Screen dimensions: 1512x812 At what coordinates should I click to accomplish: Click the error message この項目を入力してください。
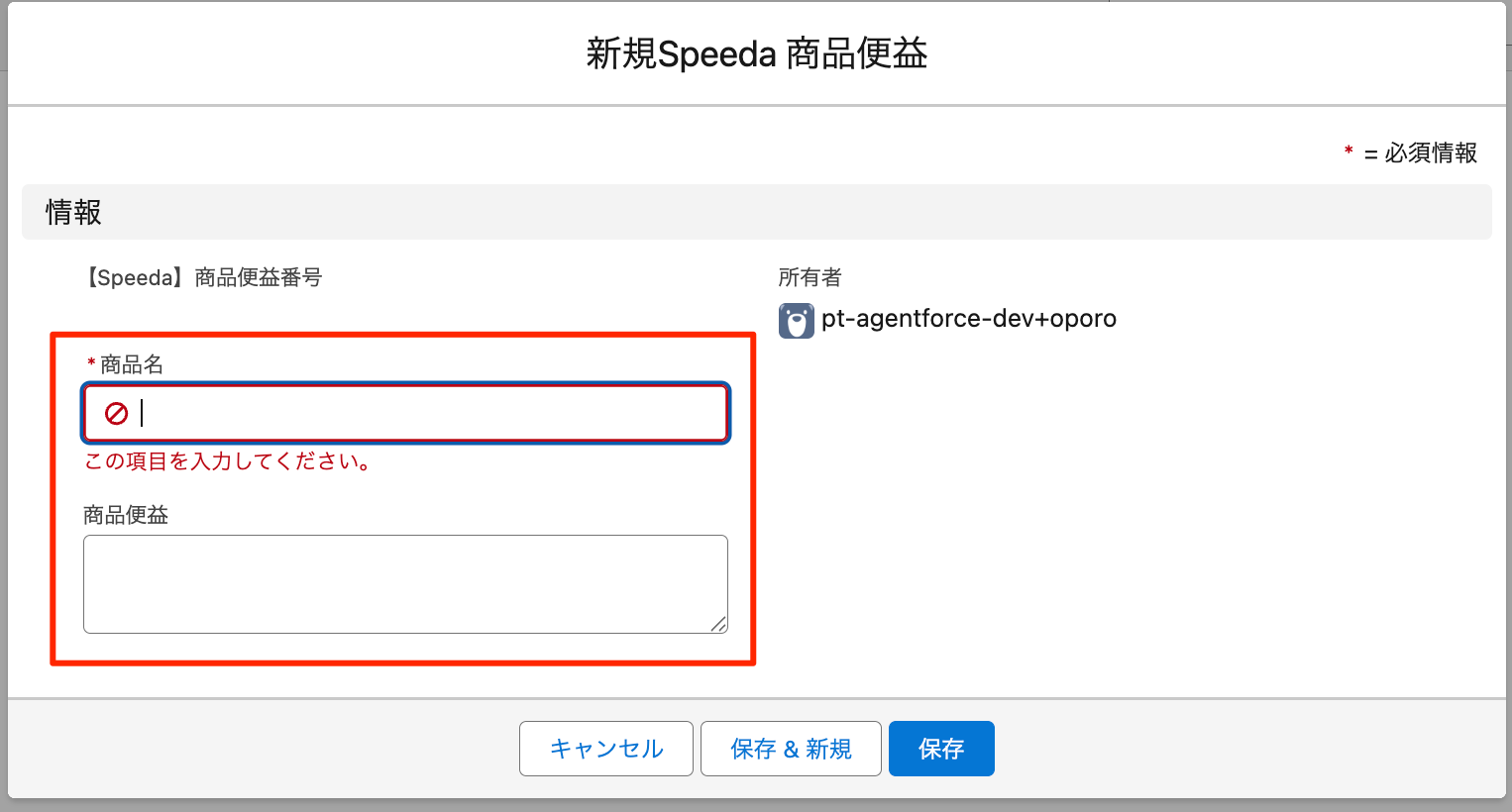point(229,461)
